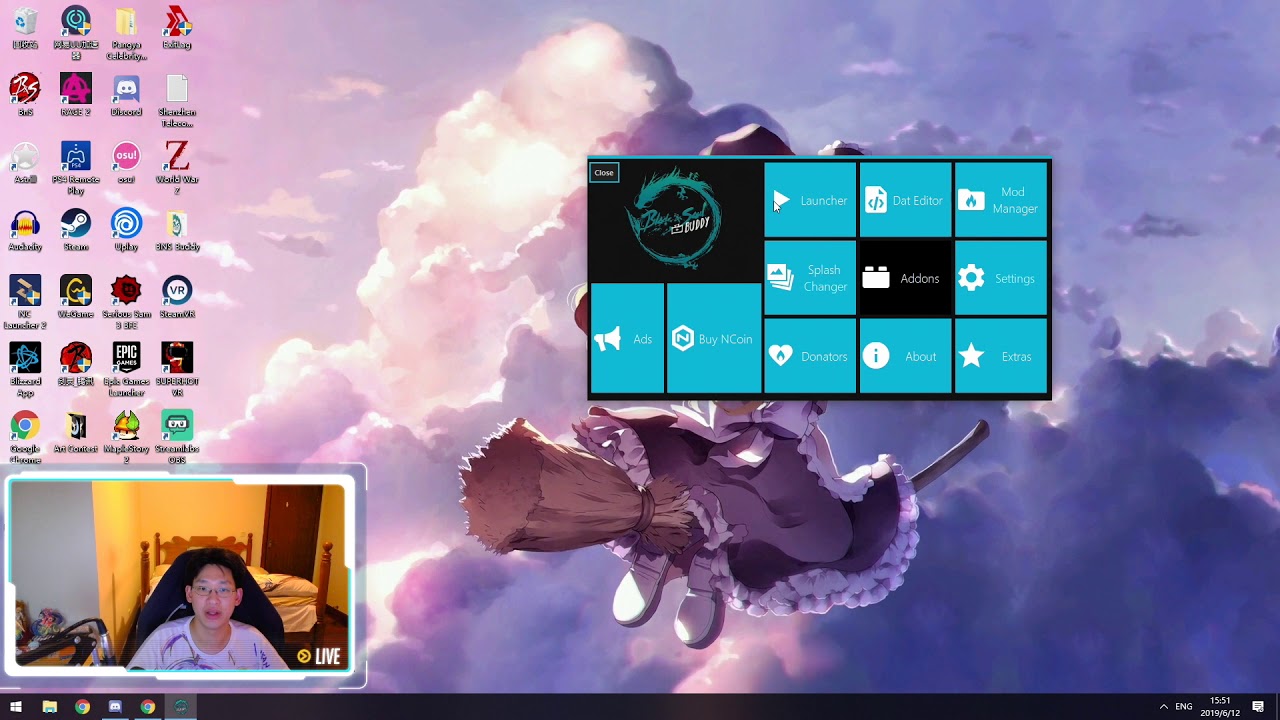The image size is (1280, 720).
Task: Select the Google Chrome desktop shortcut
Action: click(x=25, y=437)
